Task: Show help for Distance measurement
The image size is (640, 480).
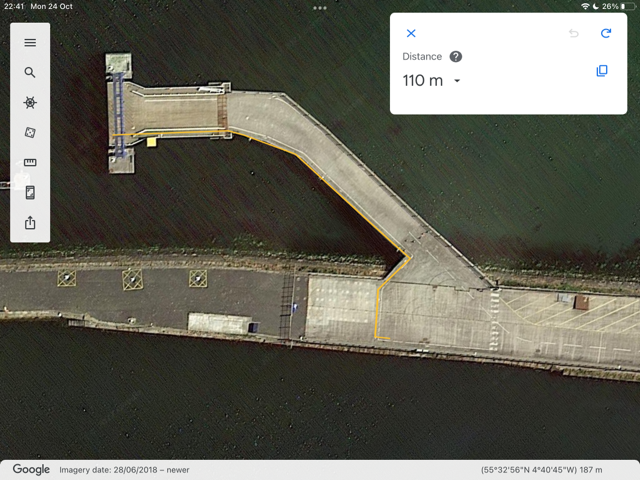Action: click(456, 57)
